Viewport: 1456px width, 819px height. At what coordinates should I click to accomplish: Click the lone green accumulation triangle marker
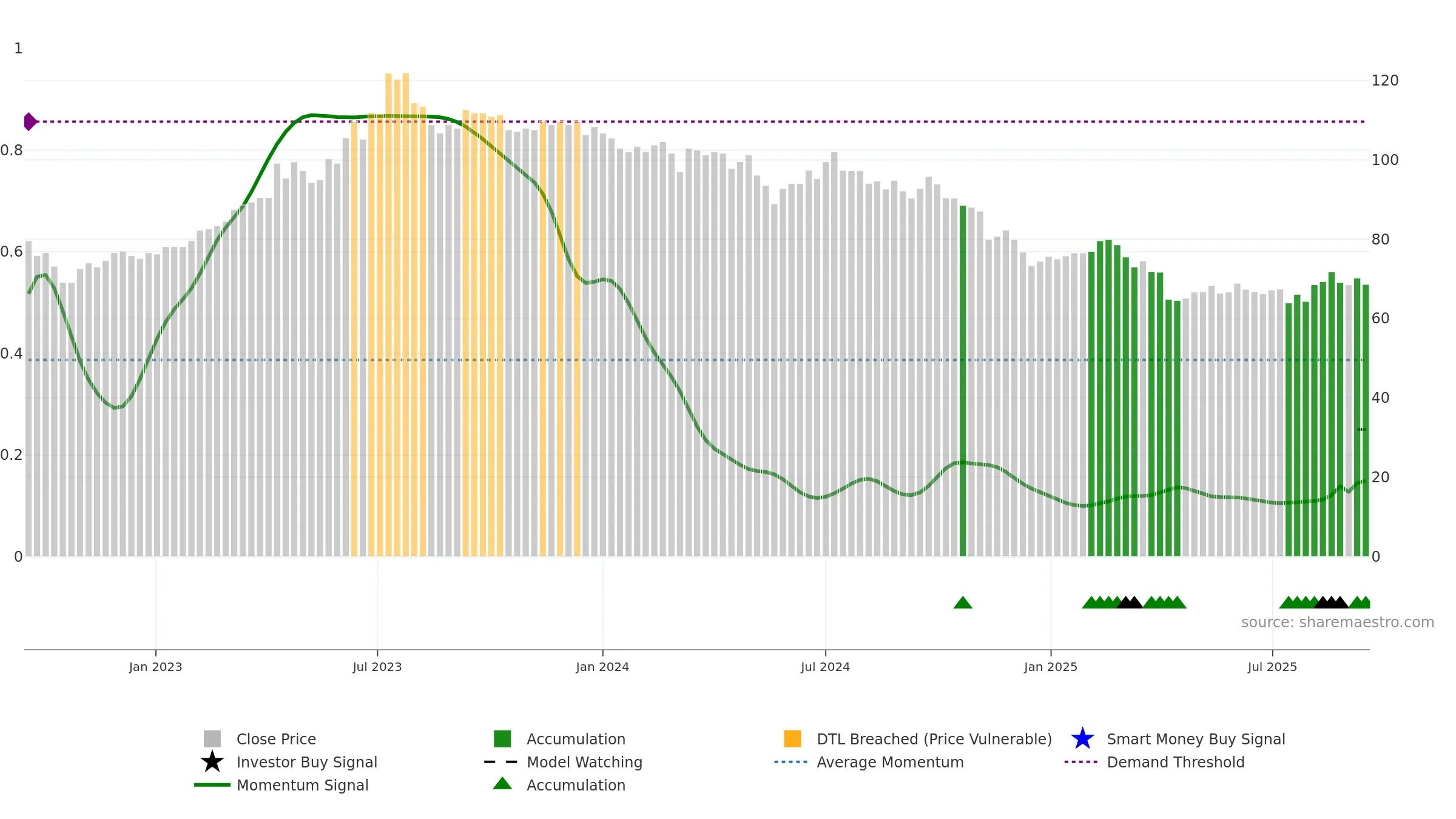[x=963, y=602]
